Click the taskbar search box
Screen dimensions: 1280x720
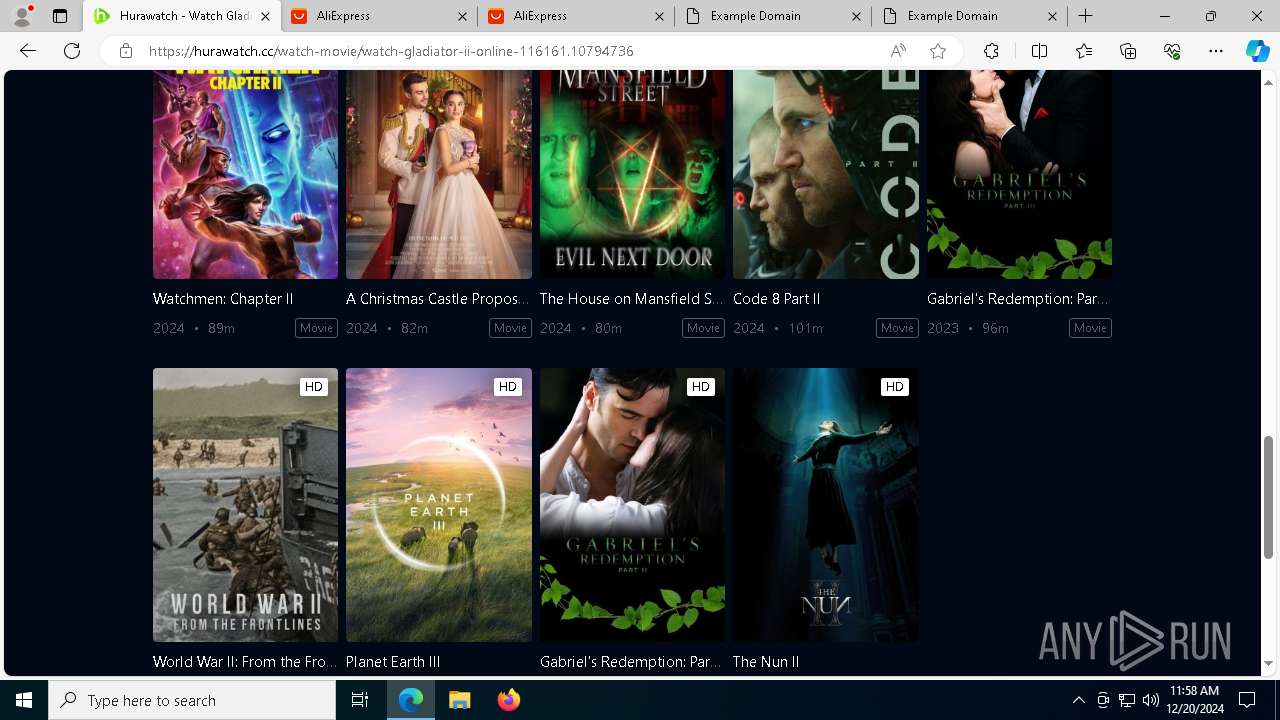click(192, 701)
